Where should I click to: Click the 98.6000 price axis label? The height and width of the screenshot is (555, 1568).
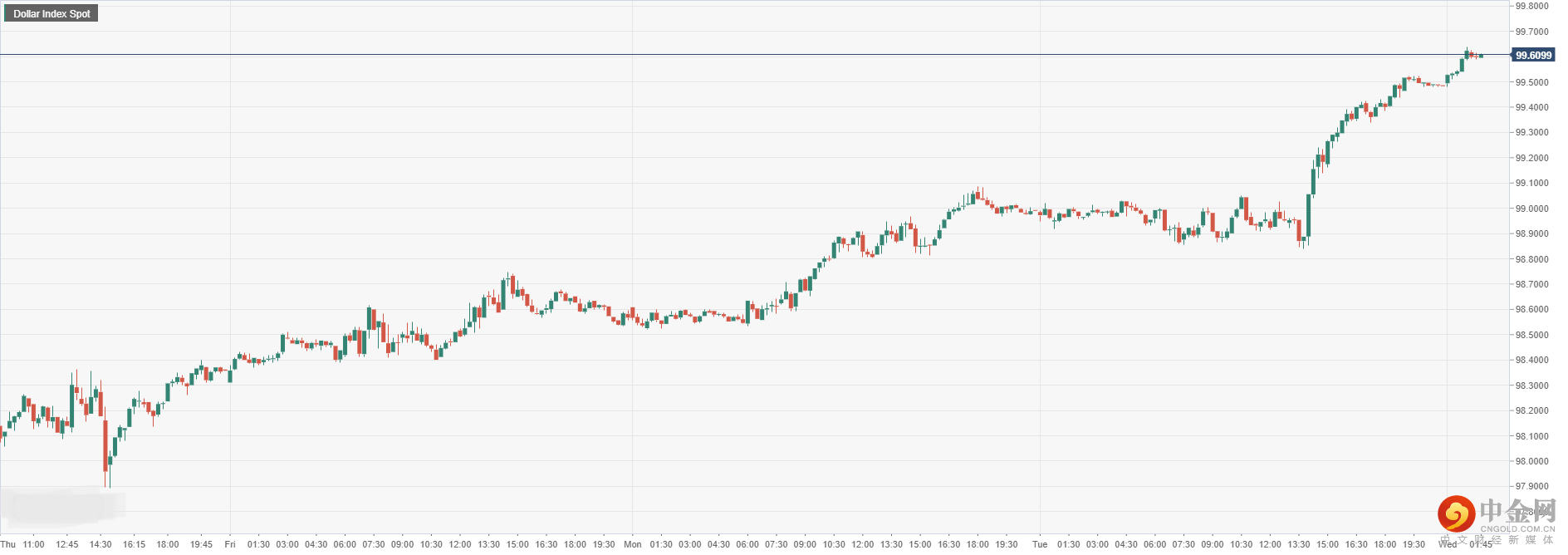coord(1531,309)
